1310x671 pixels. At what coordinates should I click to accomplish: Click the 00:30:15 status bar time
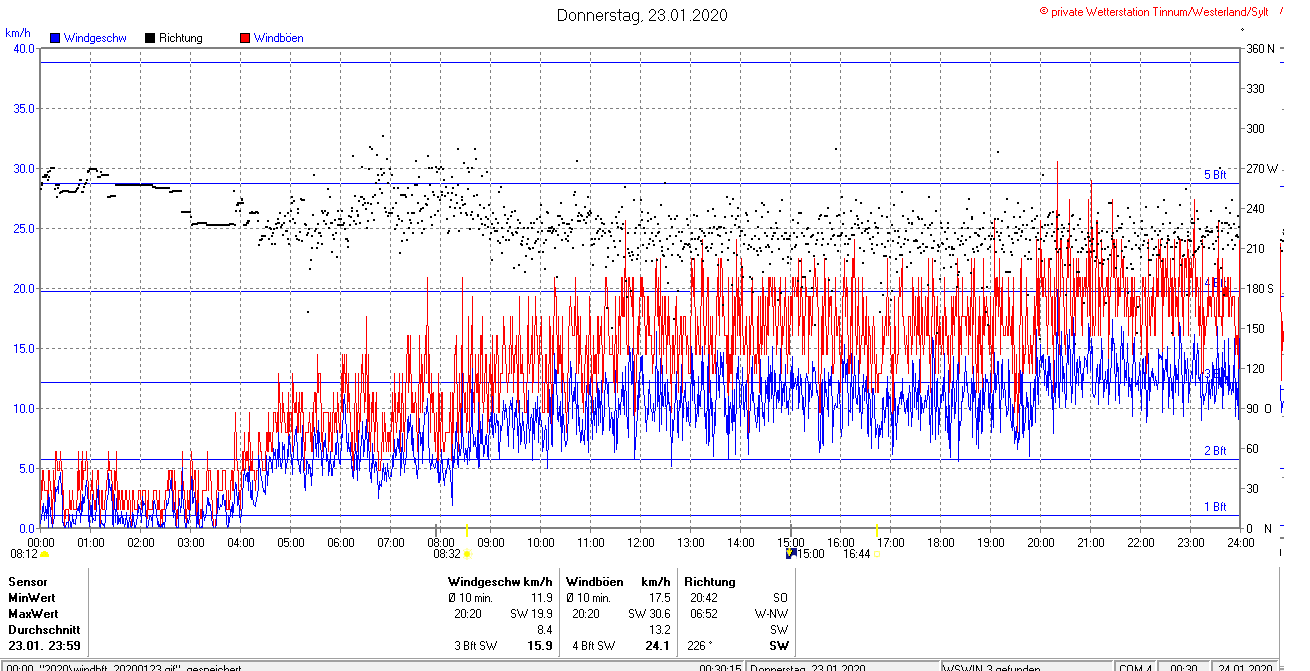[720, 667]
